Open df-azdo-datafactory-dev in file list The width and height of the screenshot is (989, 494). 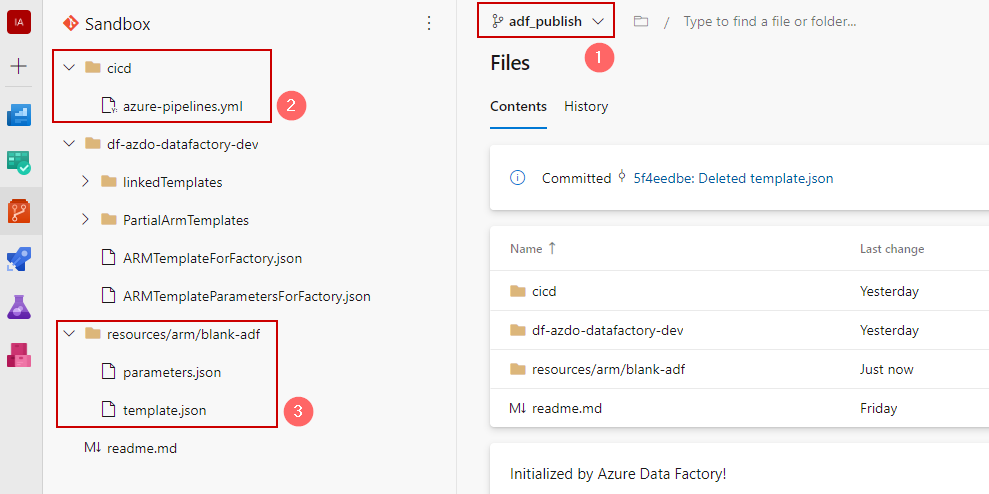pos(608,330)
